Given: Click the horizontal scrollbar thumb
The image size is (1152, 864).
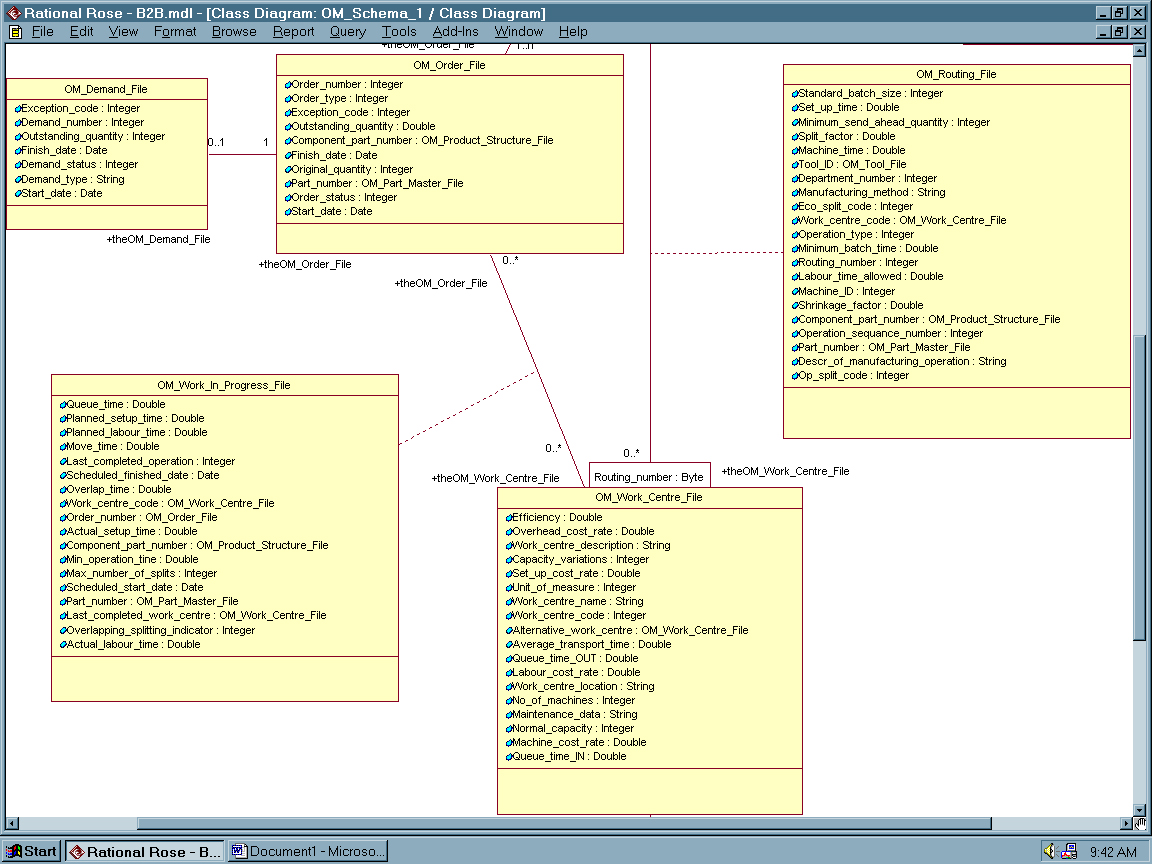Looking at the screenshot, I should (x=564, y=824).
